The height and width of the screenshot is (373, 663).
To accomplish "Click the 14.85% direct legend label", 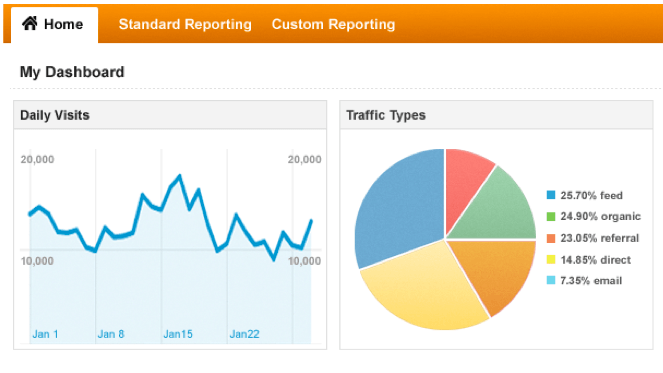I will tap(595, 260).
